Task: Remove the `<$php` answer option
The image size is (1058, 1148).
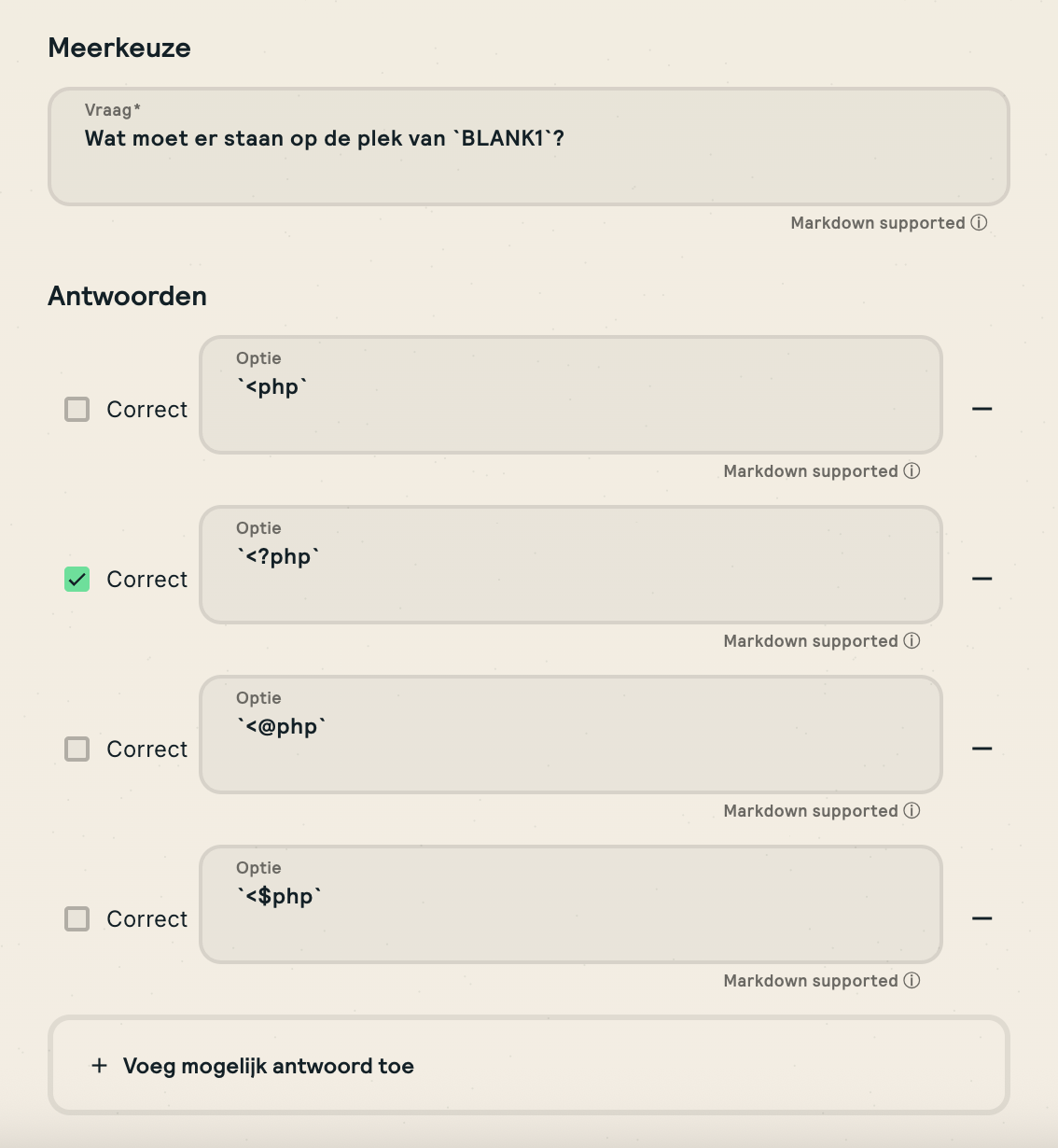Action: tap(981, 918)
